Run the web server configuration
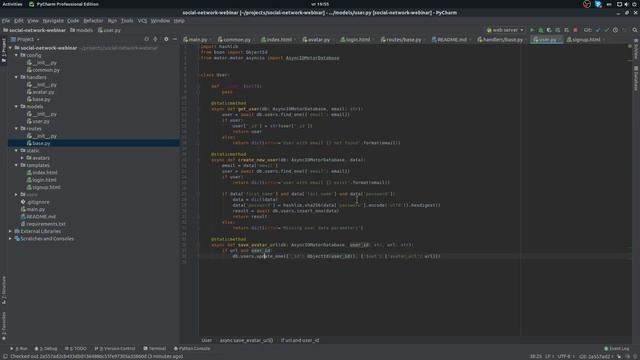This screenshot has height=360, width=640. pos(532,30)
